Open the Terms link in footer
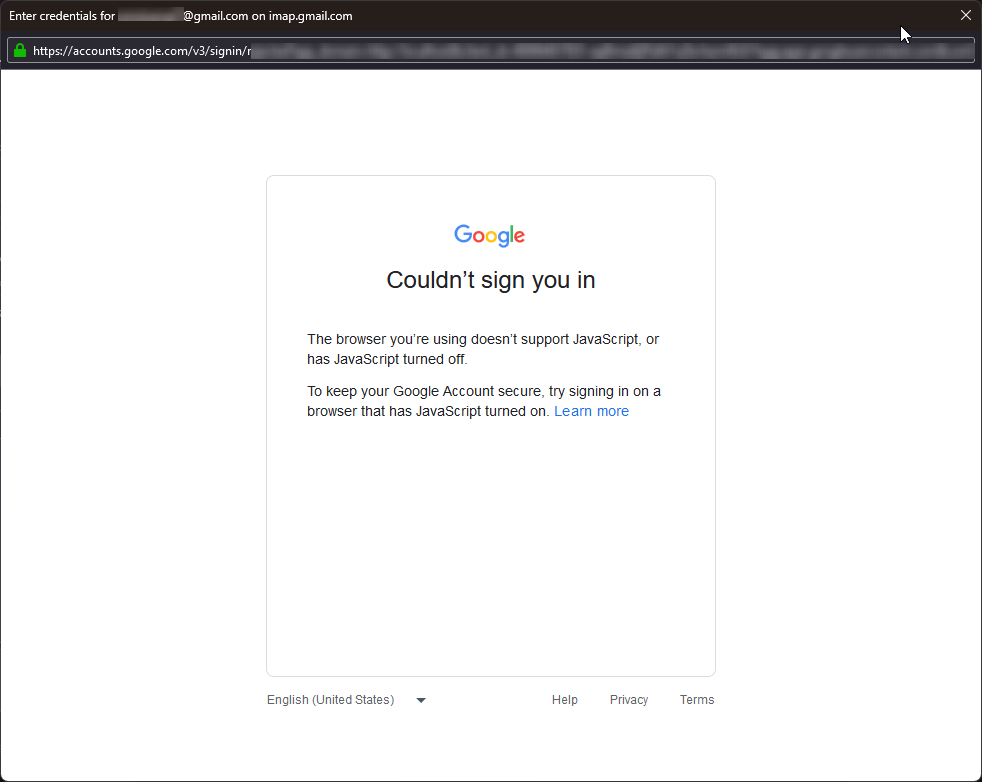The image size is (982, 782). (x=697, y=700)
